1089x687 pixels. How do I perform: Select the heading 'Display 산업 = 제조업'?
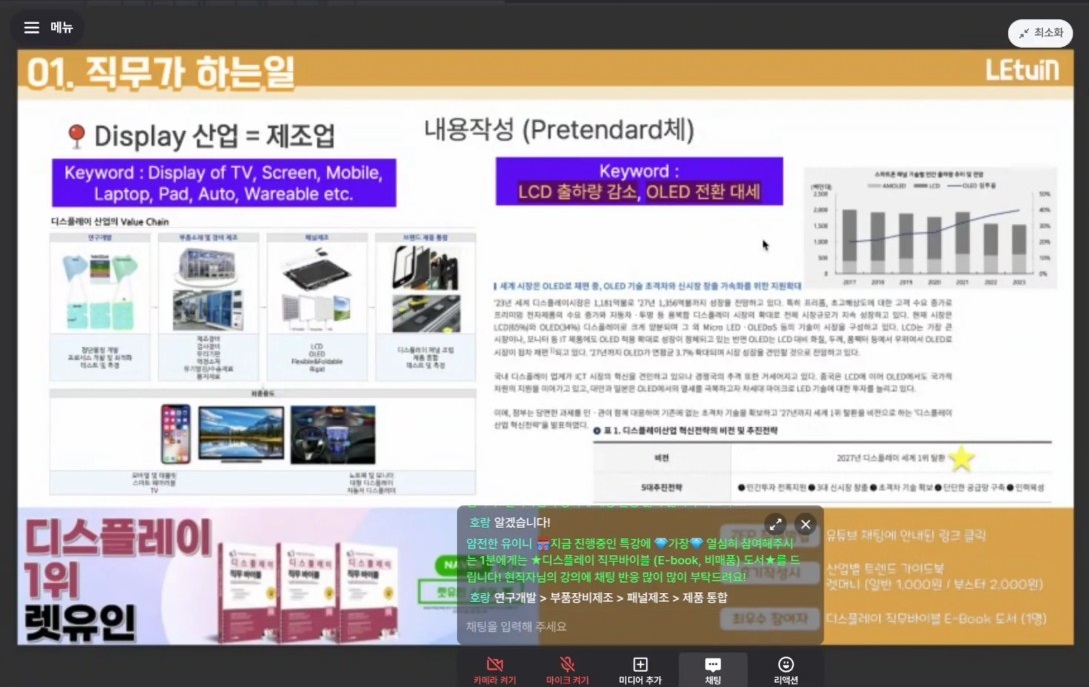215,136
